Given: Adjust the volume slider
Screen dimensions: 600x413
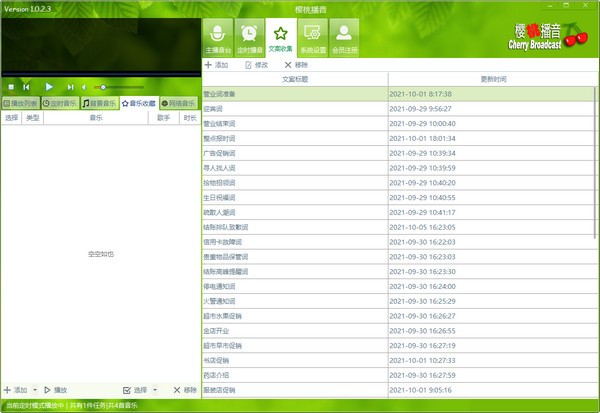Looking at the screenshot, I should coord(119,87).
